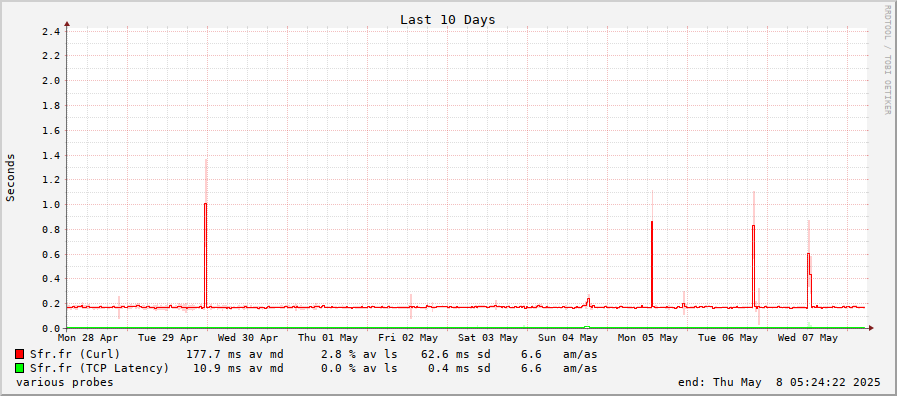Click the small bump on Sun 04 May

[x=588, y=299]
